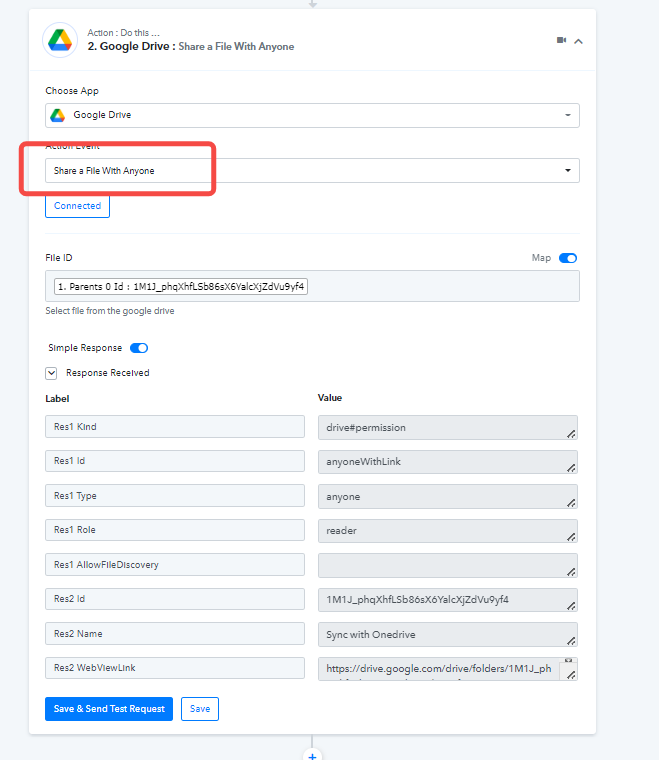Select the mapped Parents 0 Id tag
The height and width of the screenshot is (760, 659).
point(181,286)
